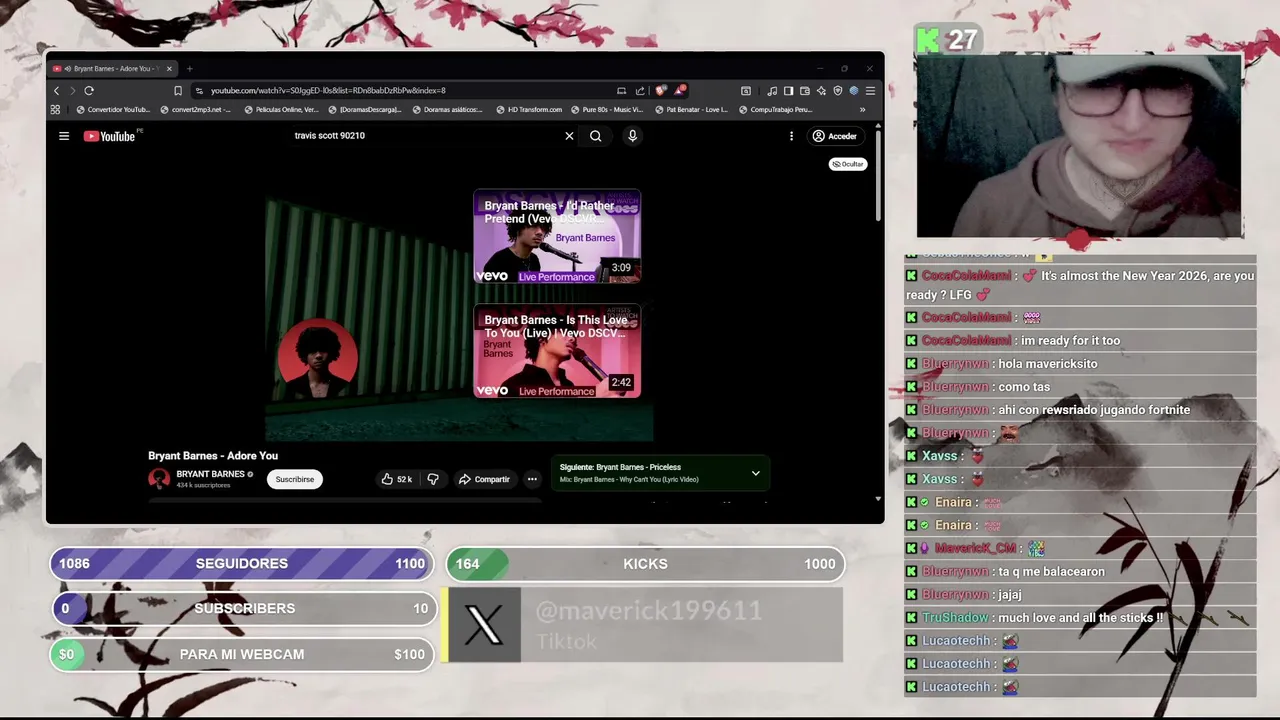Open the browser hamburger main menu

coord(870,90)
